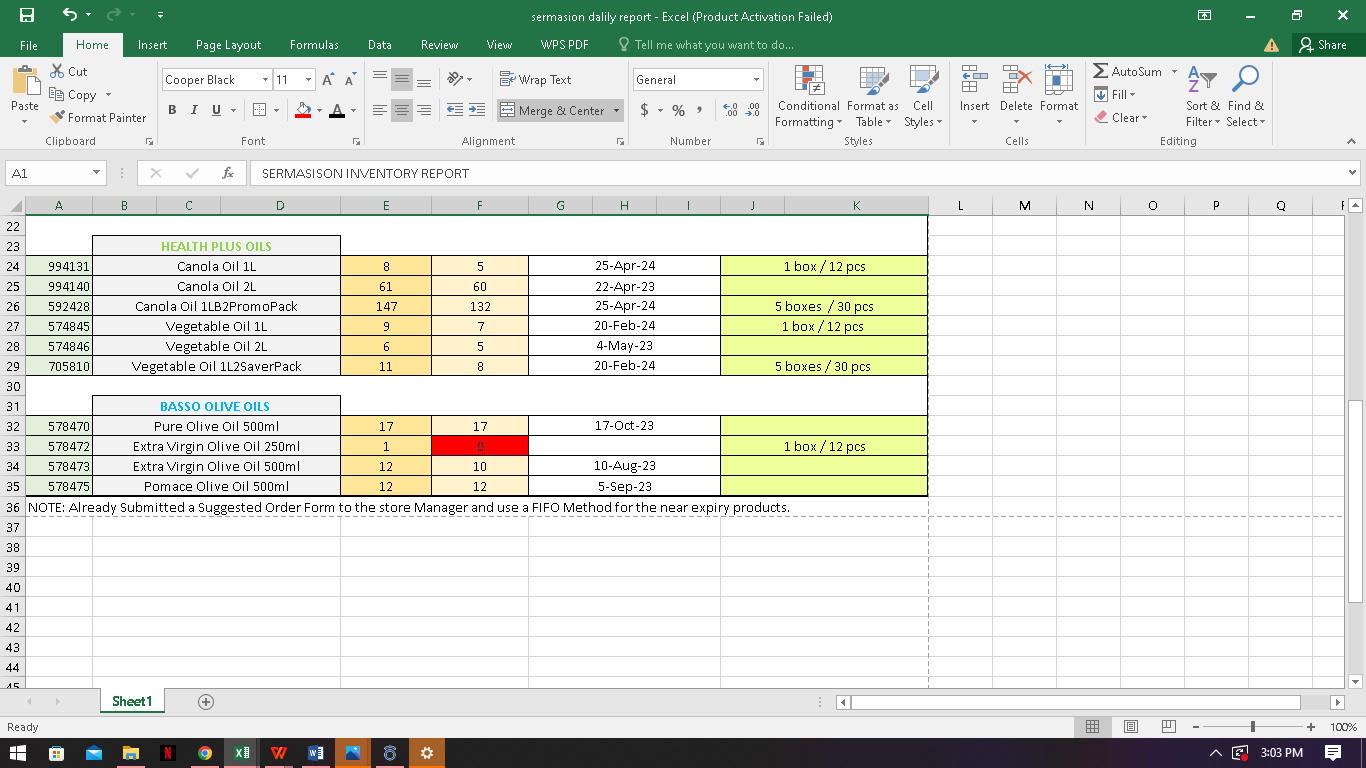Screen dimensions: 1366x768
Task: Increase the cell indent
Action: (x=477, y=110)
